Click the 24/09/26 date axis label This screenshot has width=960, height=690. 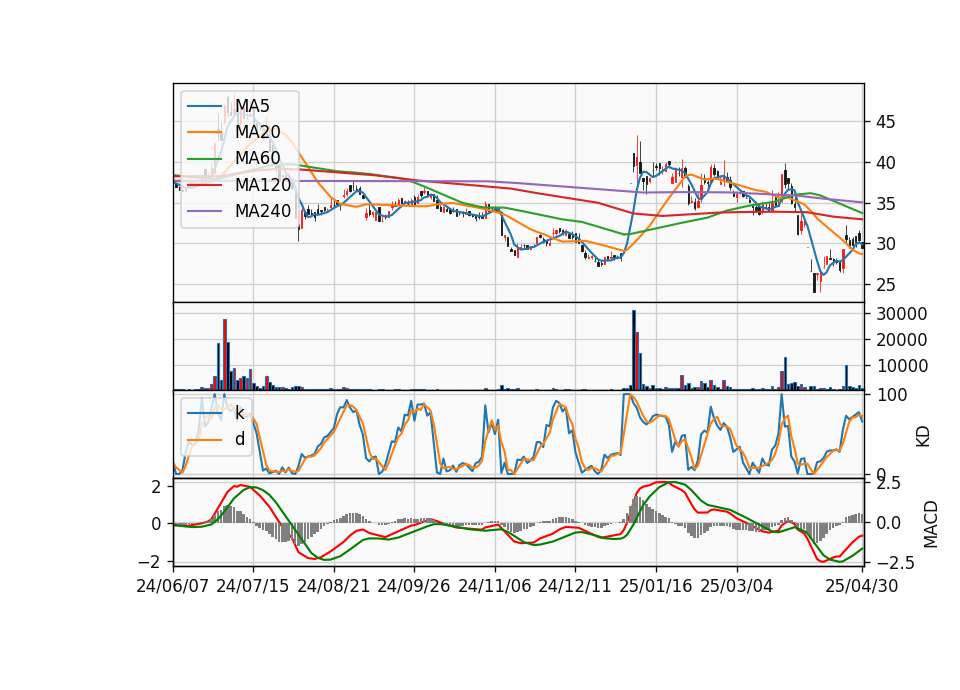414,586
